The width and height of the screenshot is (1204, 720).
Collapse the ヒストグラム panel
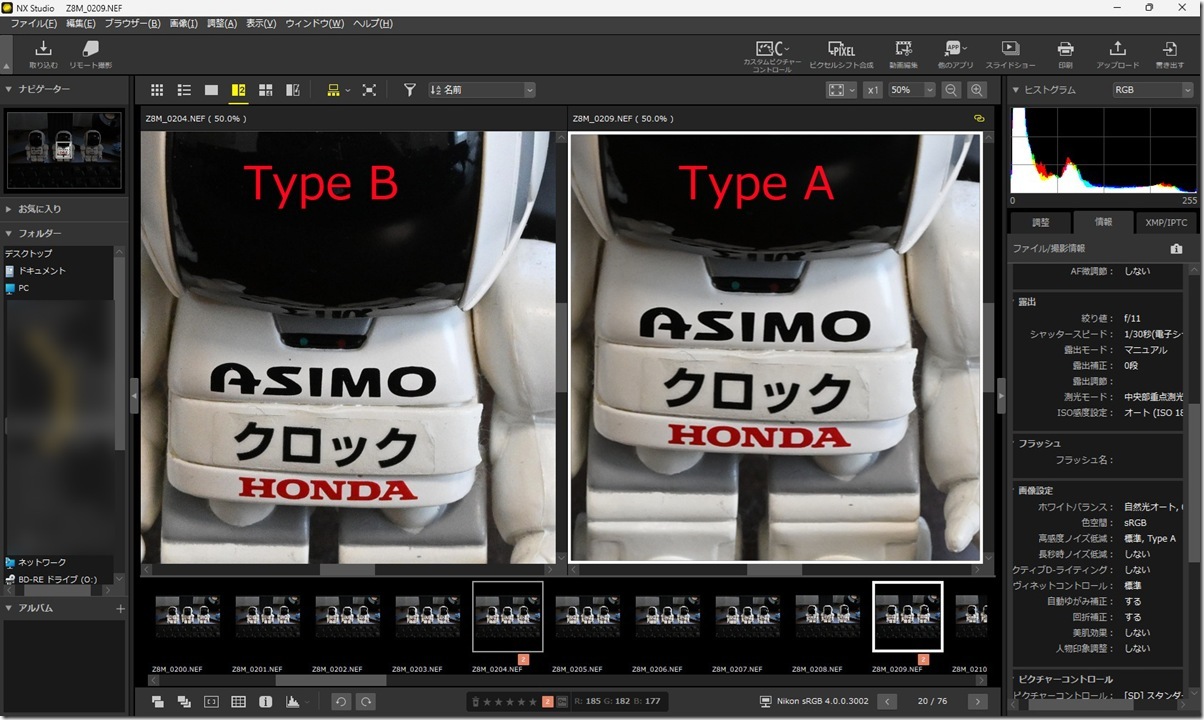tap(1016, 90)
